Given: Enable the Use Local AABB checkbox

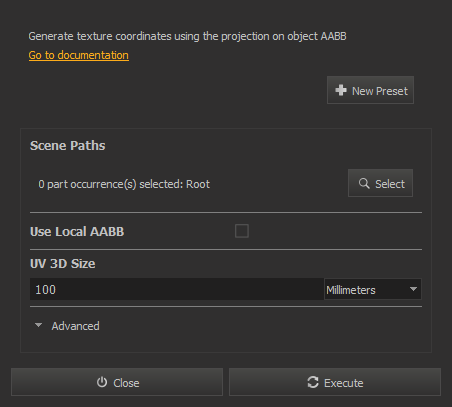Looking at the screenshot, I should click(x=242, y=231).
